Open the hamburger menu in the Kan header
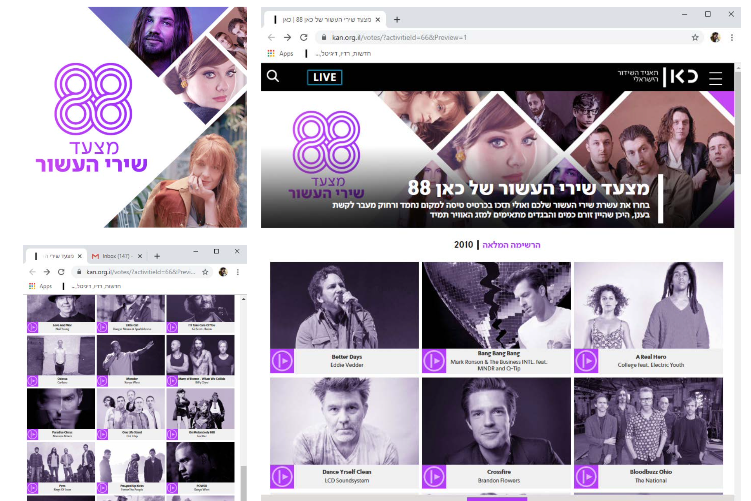The width and height of the screenshot is (751, 501). 716,78
